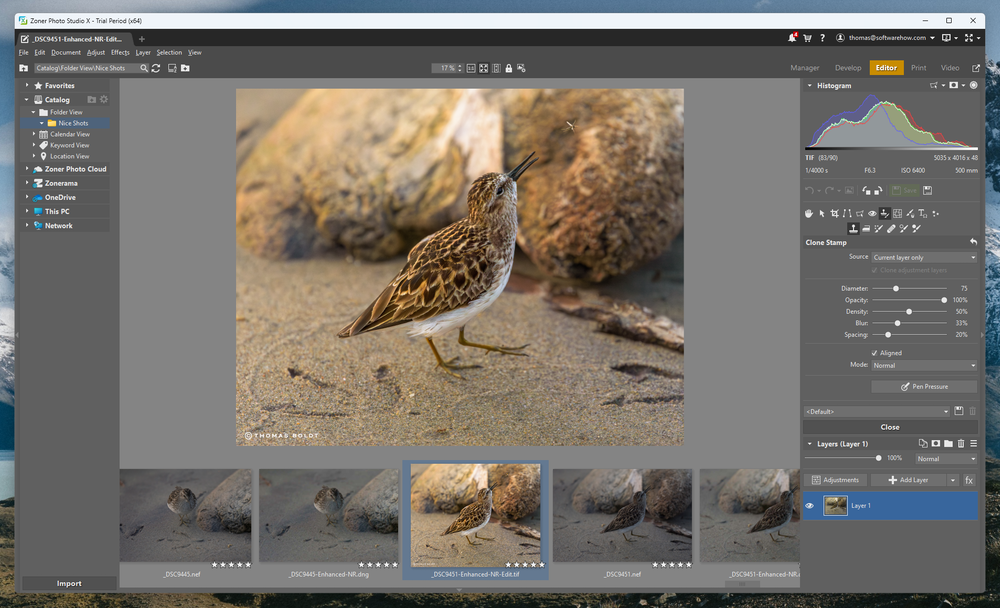
Task: Adjust the Diameter slider
Action: tap(896, 288)
